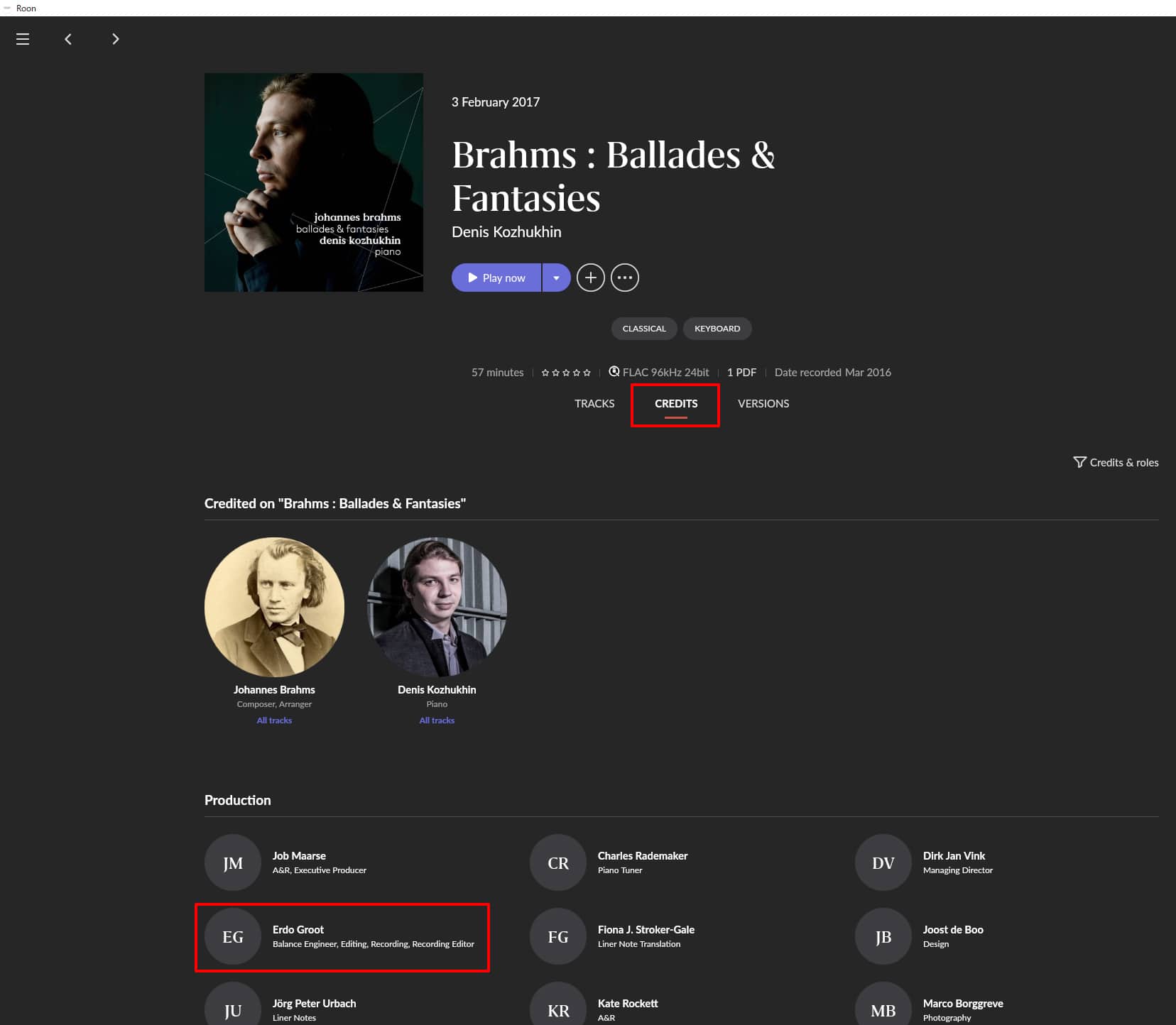Open Kate Rockett credit name
Viewport: 1176px width, 1025px height.
[x=628, y=1004]
